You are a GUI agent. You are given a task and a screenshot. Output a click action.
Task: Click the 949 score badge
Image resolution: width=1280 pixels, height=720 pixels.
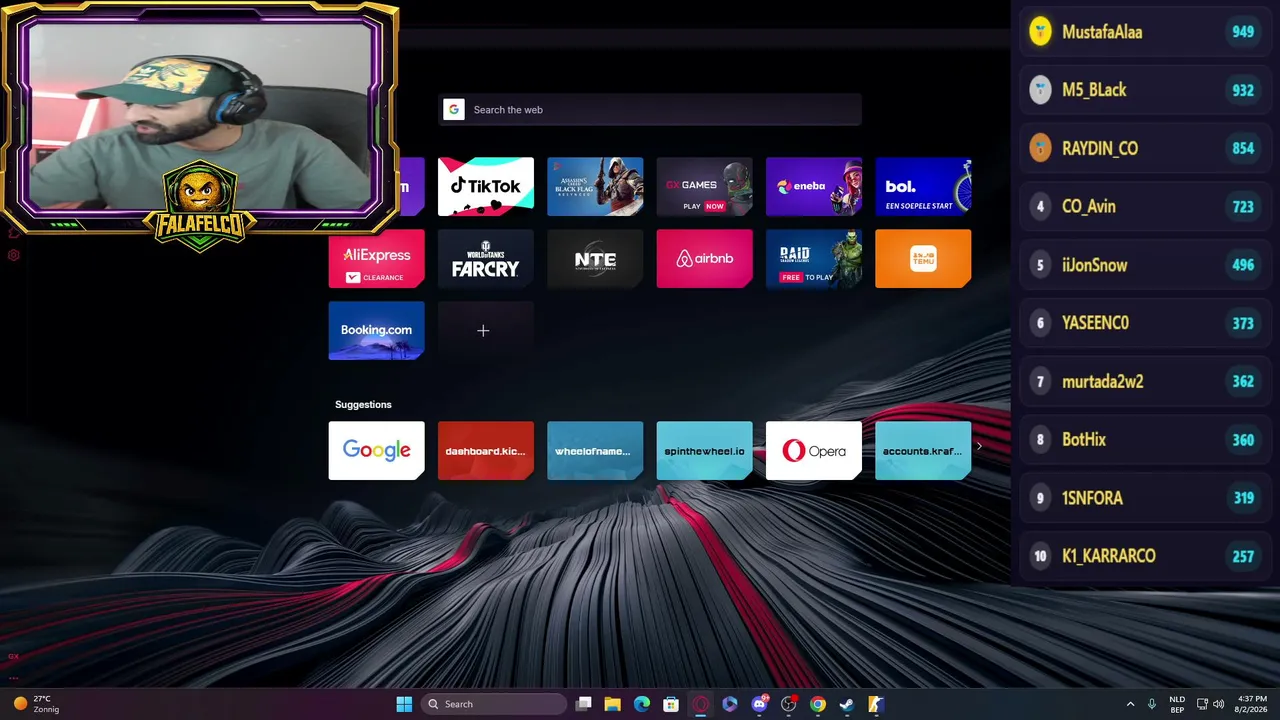coord(1243,32)
